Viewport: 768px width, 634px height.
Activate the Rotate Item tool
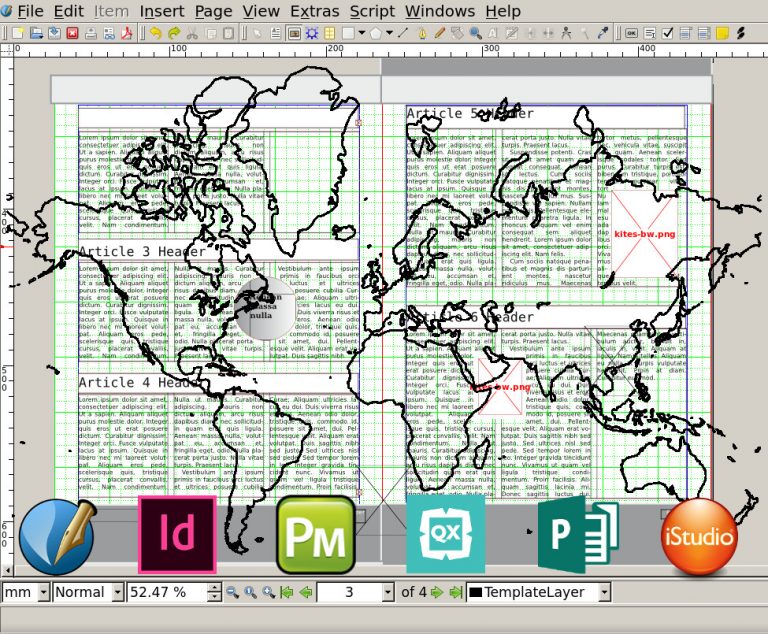pyautogui.click(x=457, y=33)
